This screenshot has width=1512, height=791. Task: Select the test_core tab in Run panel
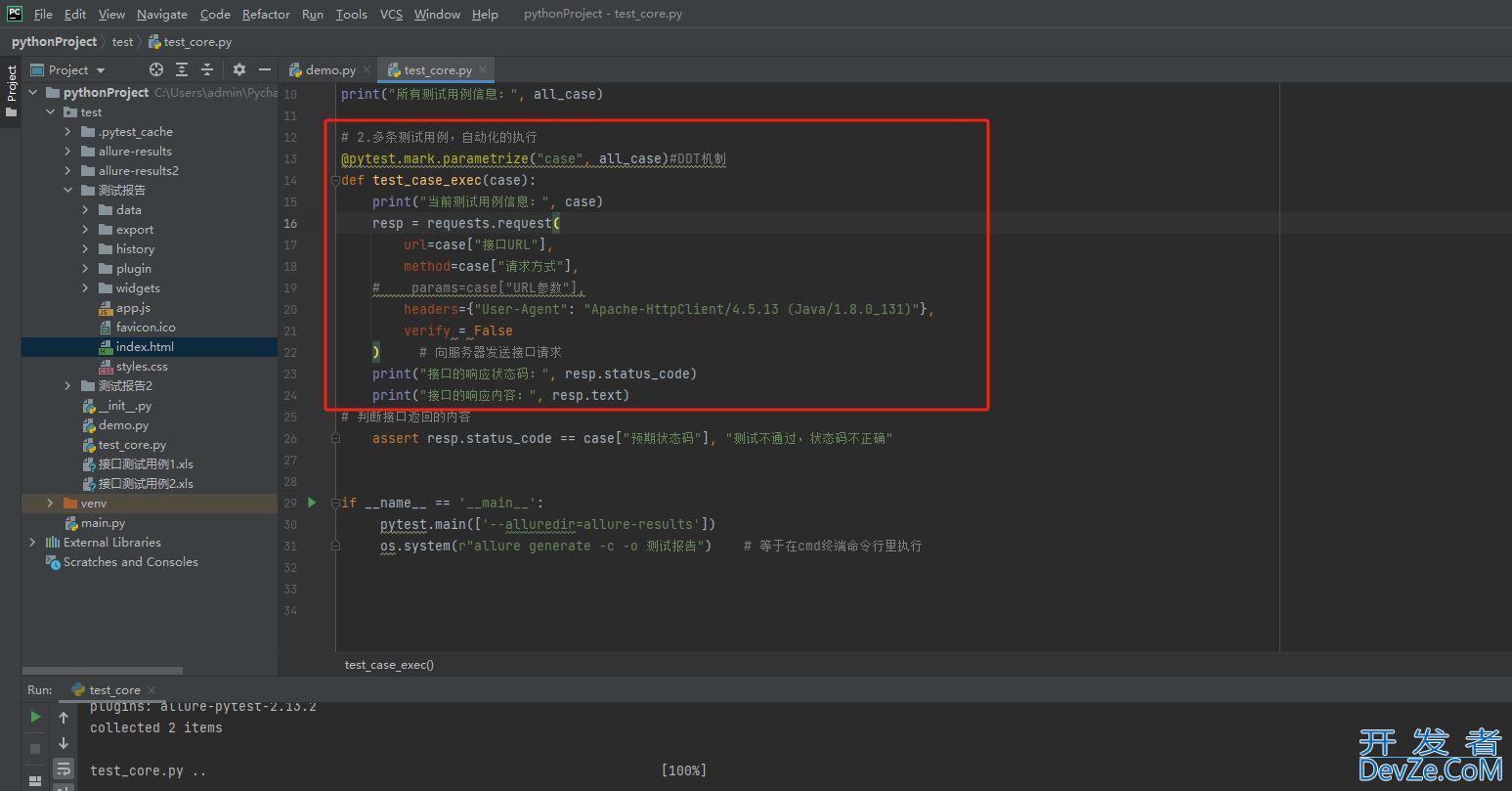point(113,689)
